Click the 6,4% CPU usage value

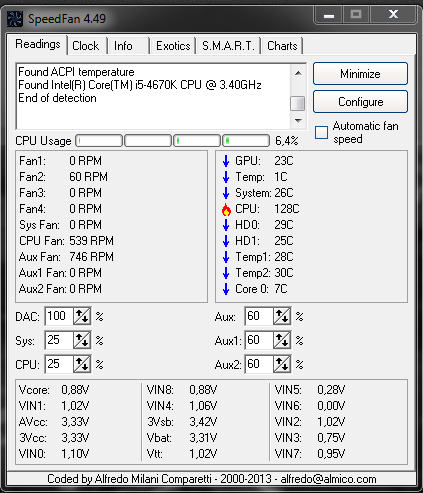click(287, 141)
